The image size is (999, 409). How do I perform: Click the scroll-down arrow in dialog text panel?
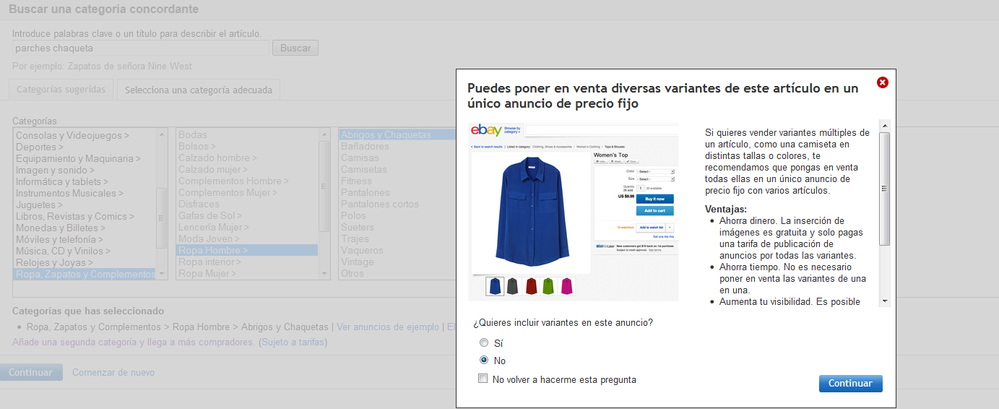pyautogui.click(x=884, y=299)
